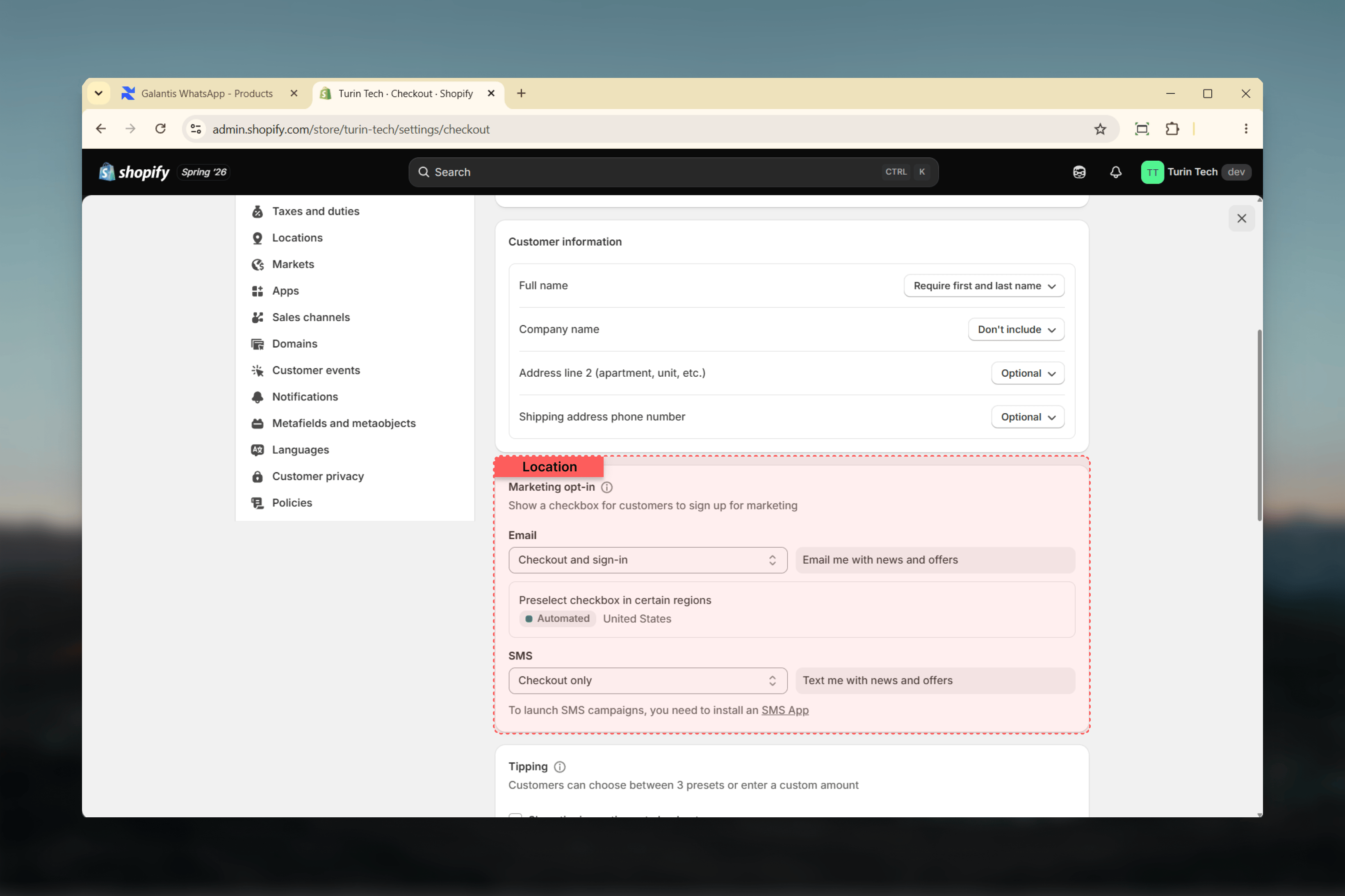
Task: Open the Turin Tech account menu
Action: [x=1195, y=172]
